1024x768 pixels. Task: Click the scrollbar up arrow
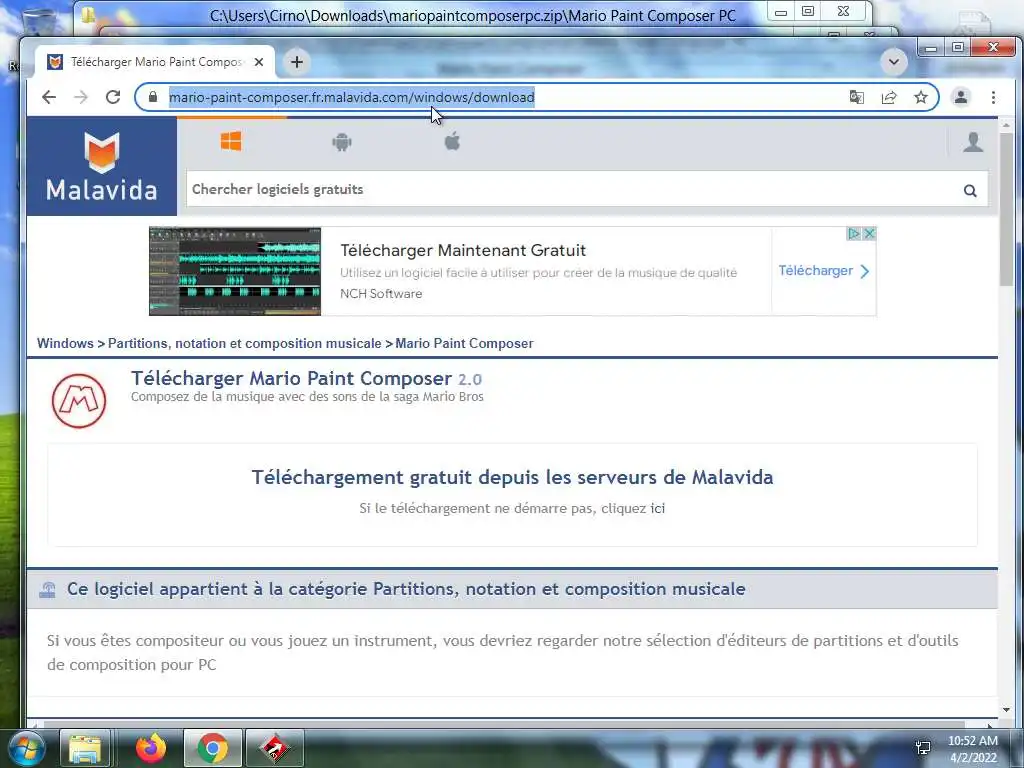(1006, 125)
